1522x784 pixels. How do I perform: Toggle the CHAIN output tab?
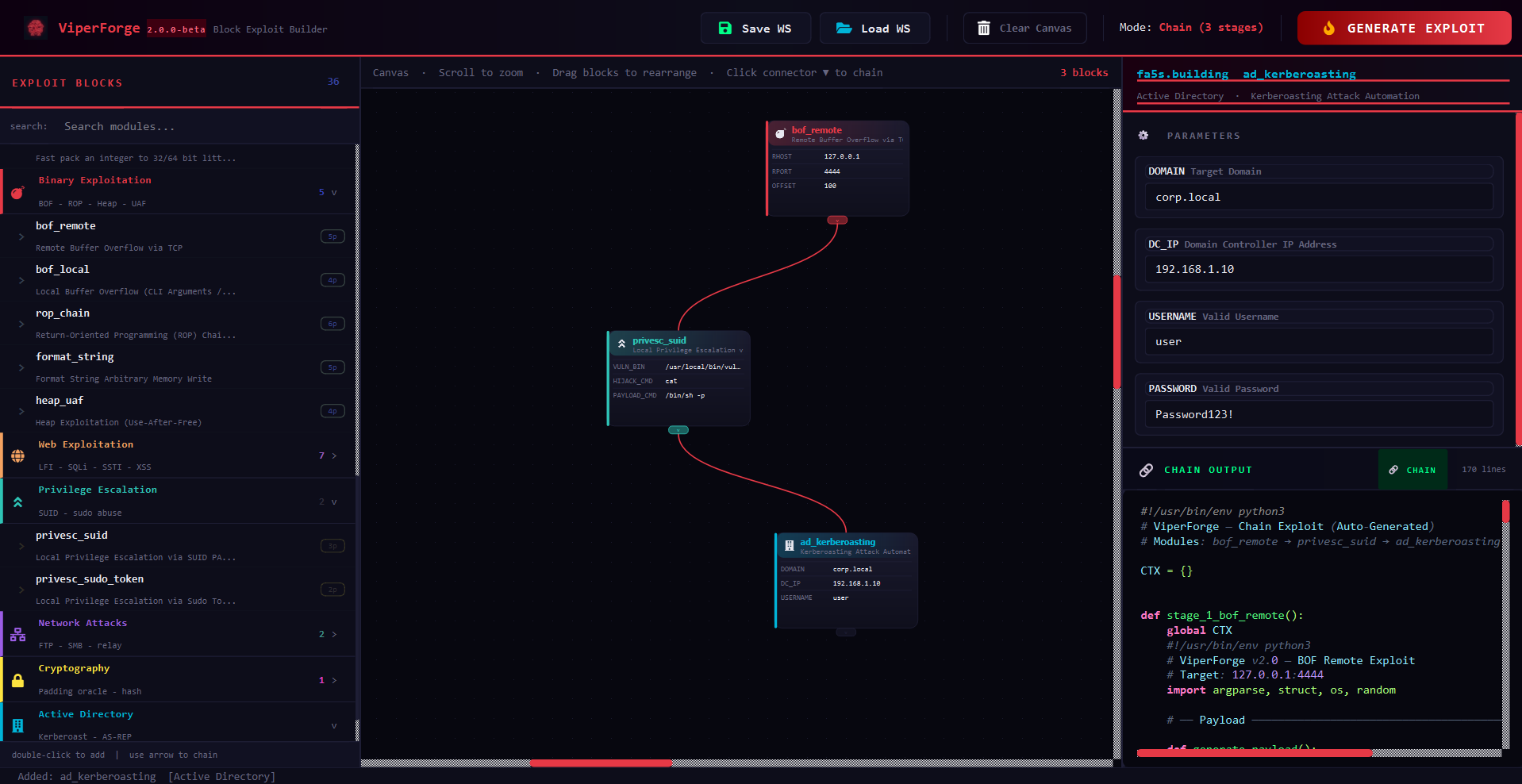click(1412, 470)
